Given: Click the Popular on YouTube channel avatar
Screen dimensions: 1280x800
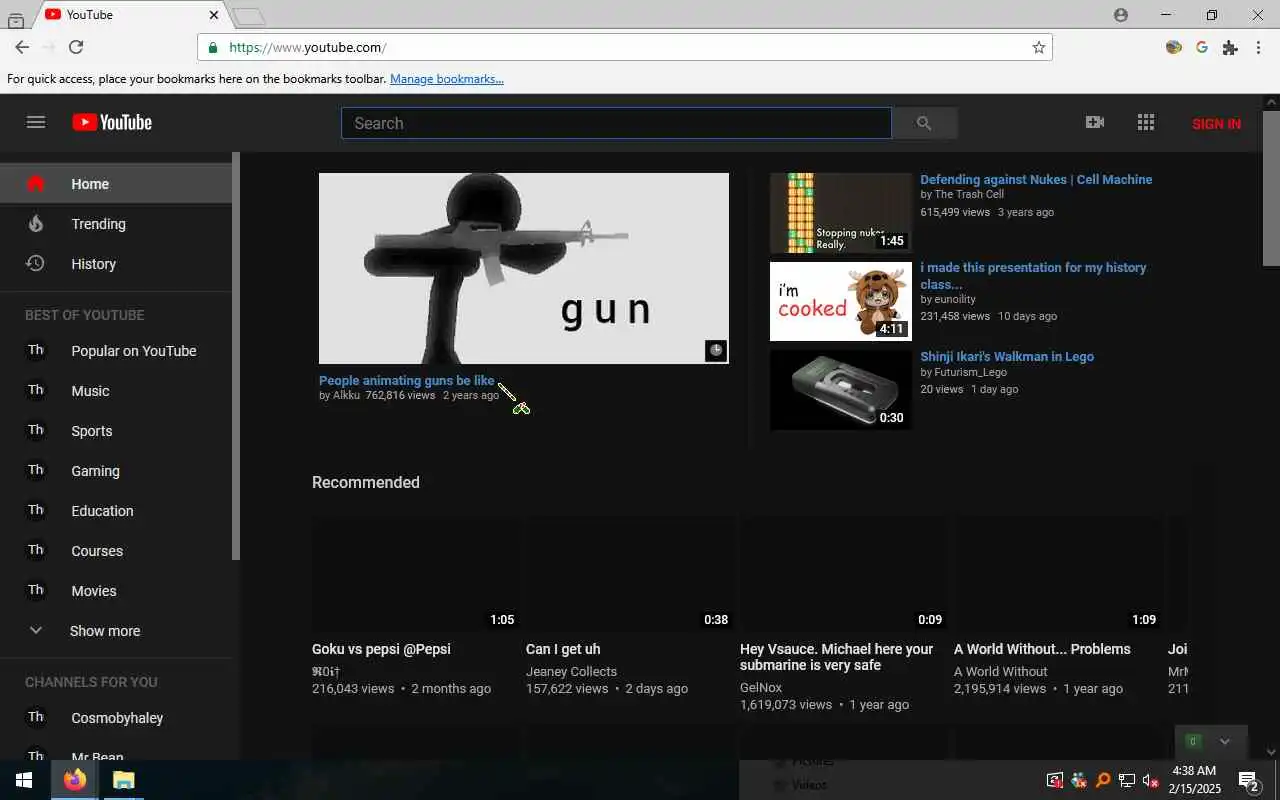Looking at the screenshot, I should [x=36, y=350].
